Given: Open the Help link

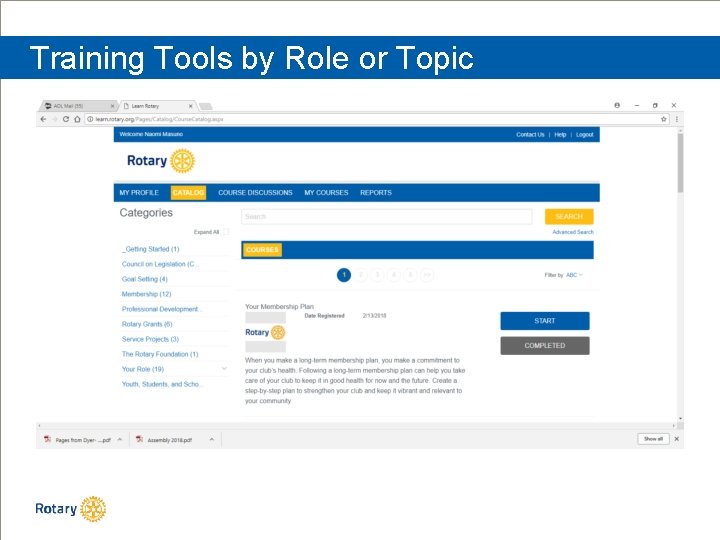Looking at the screenshot, I should [x=560, y=135].
